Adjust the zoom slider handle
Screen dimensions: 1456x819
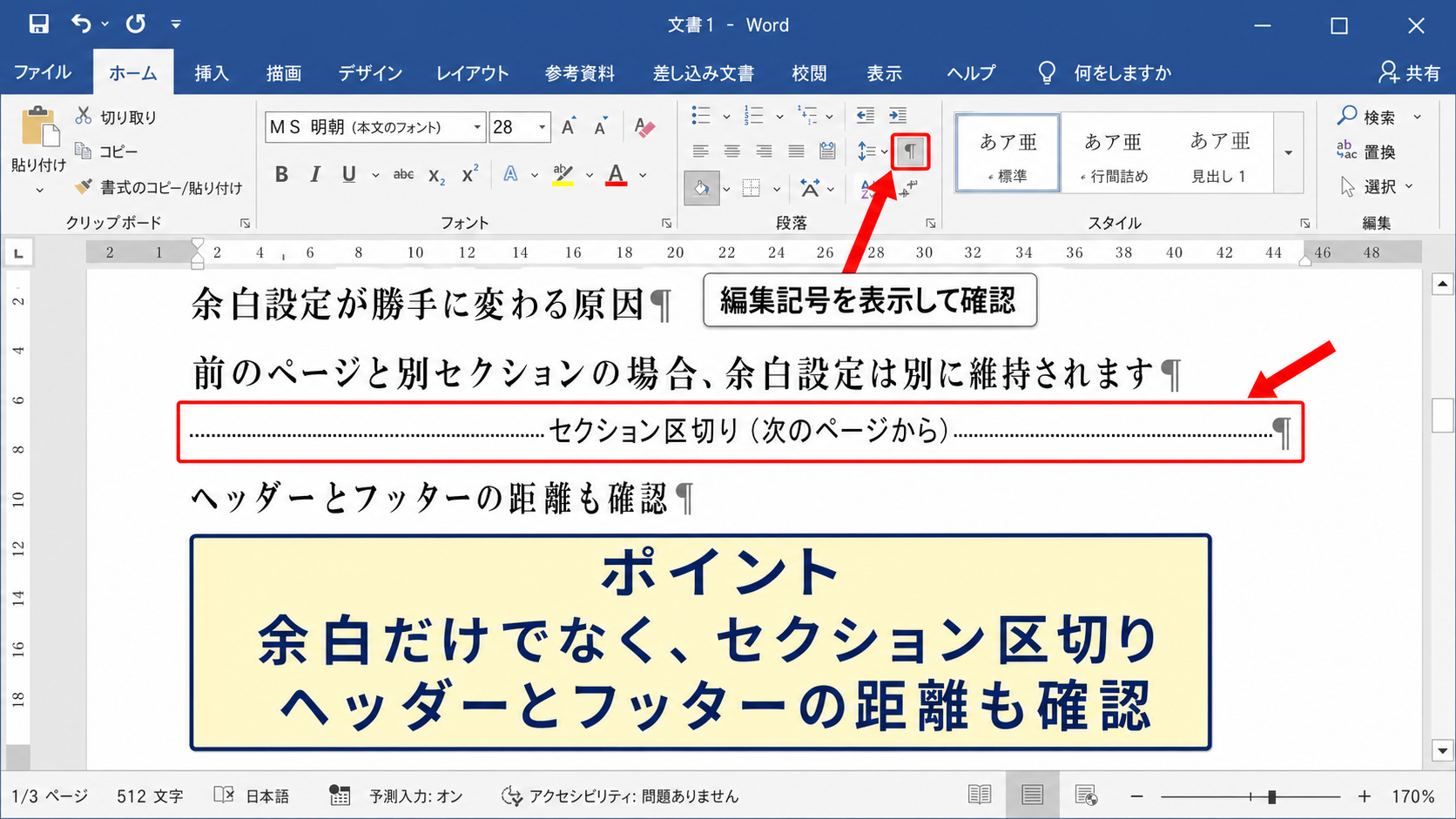(1272, 796)
